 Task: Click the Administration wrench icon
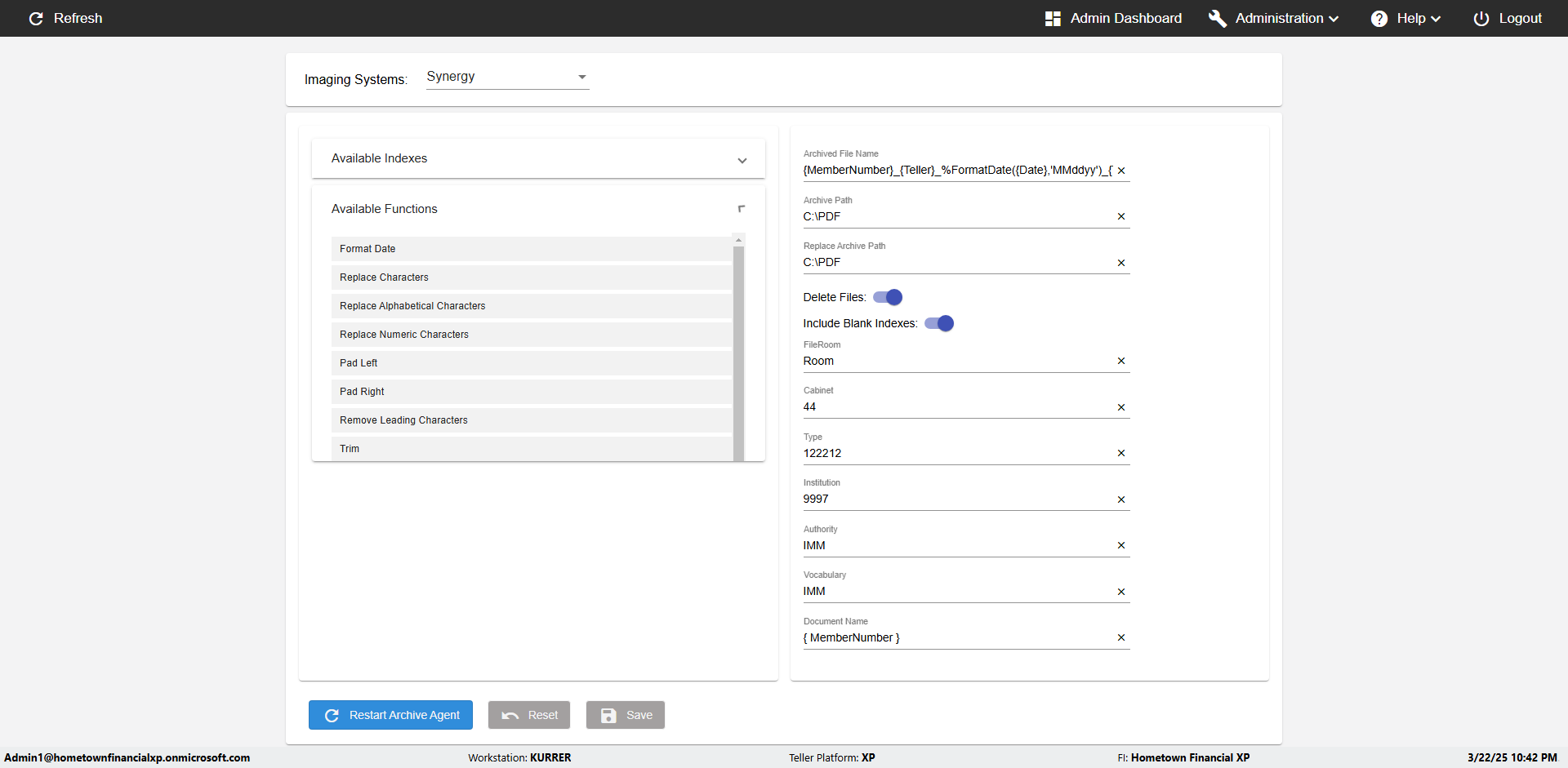[1218, 19]
